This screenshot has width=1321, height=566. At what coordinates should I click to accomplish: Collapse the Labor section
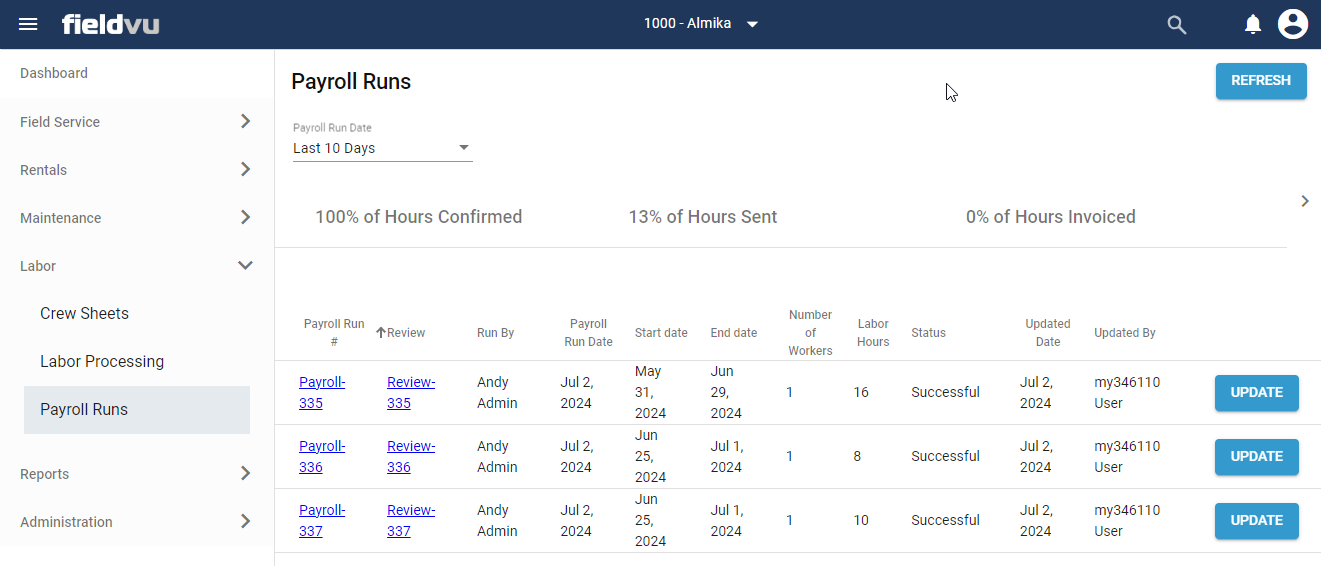coord(245,266)
